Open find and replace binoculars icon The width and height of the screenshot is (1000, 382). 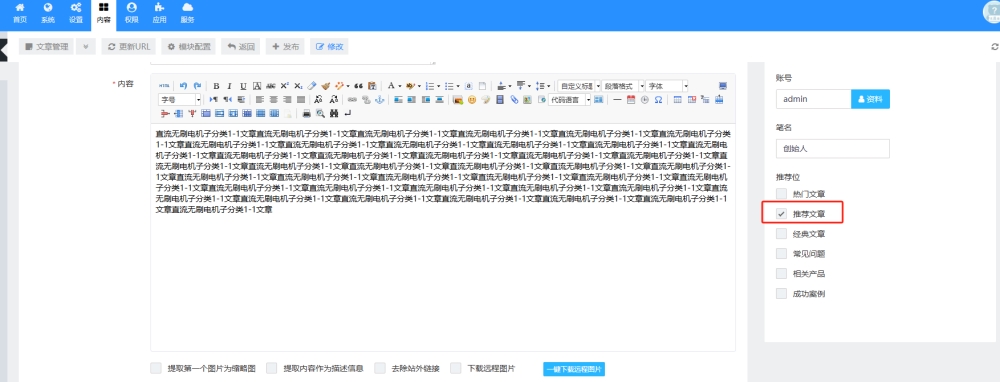point(334,114)
